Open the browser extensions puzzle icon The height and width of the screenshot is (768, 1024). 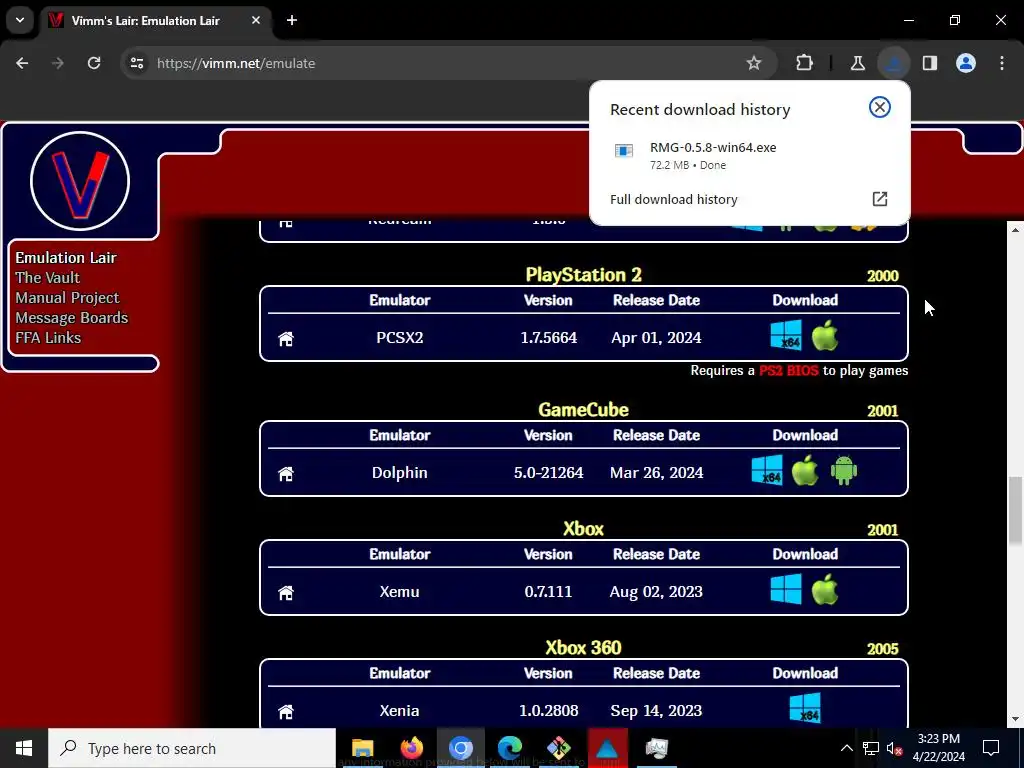click(805, 63)
